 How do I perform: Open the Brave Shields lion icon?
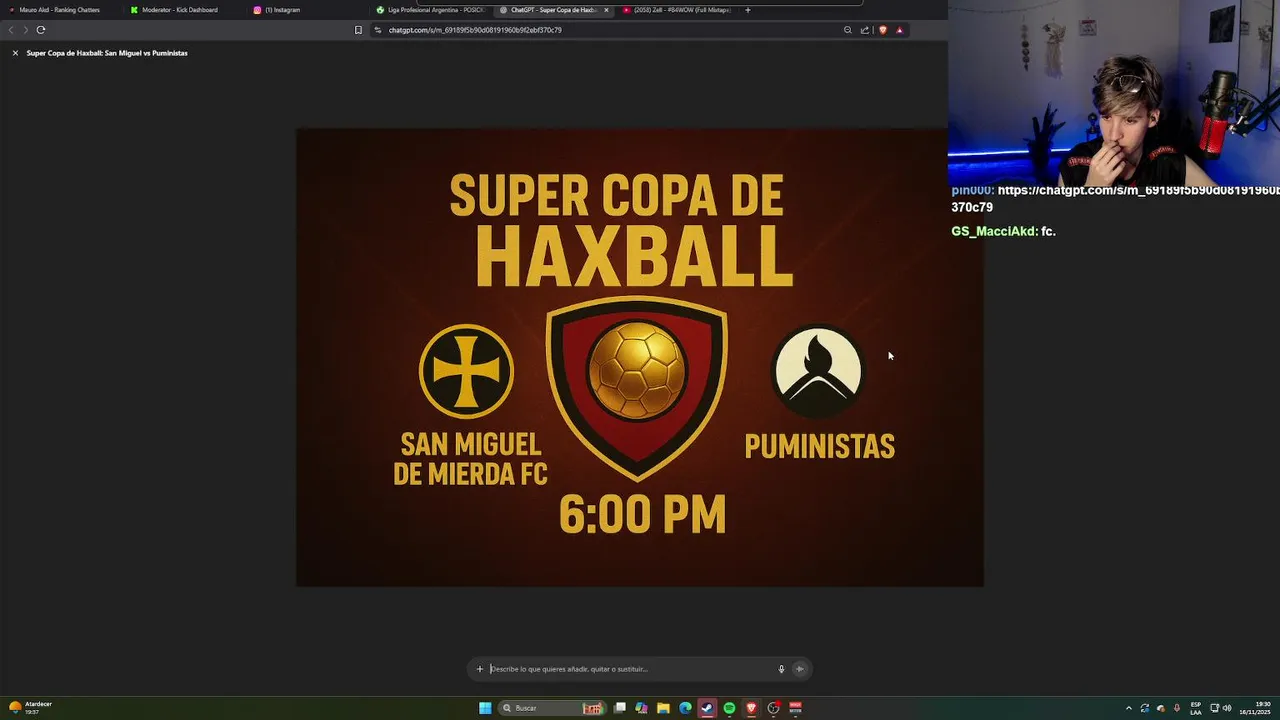tap(883, 30)
